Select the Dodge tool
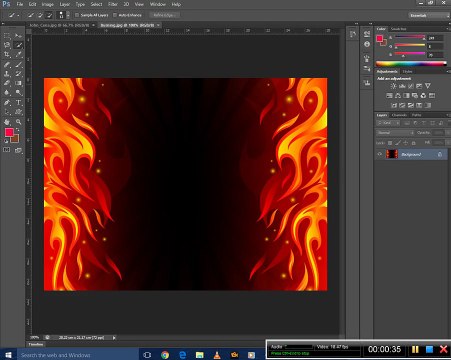This screenshot has width=451, height=360. [18, 92]
